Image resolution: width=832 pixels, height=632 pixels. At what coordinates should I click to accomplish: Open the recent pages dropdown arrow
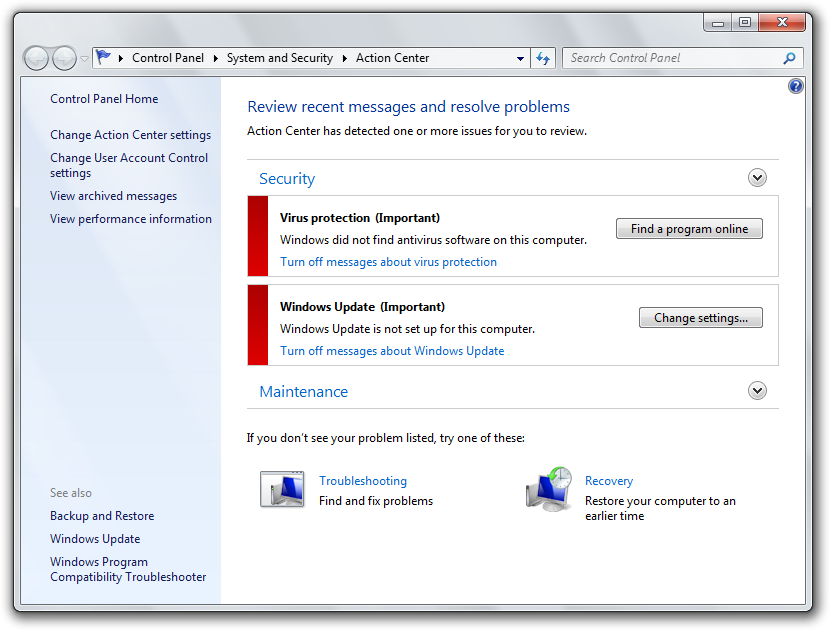(84, 58)
